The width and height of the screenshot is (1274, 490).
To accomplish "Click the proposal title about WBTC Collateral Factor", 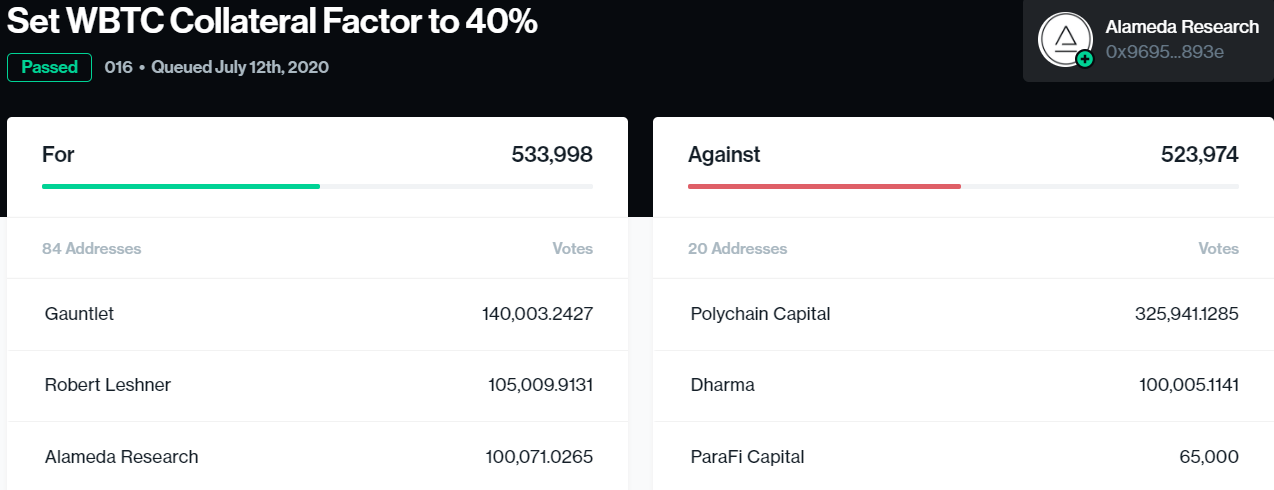I will coord(272,22).
